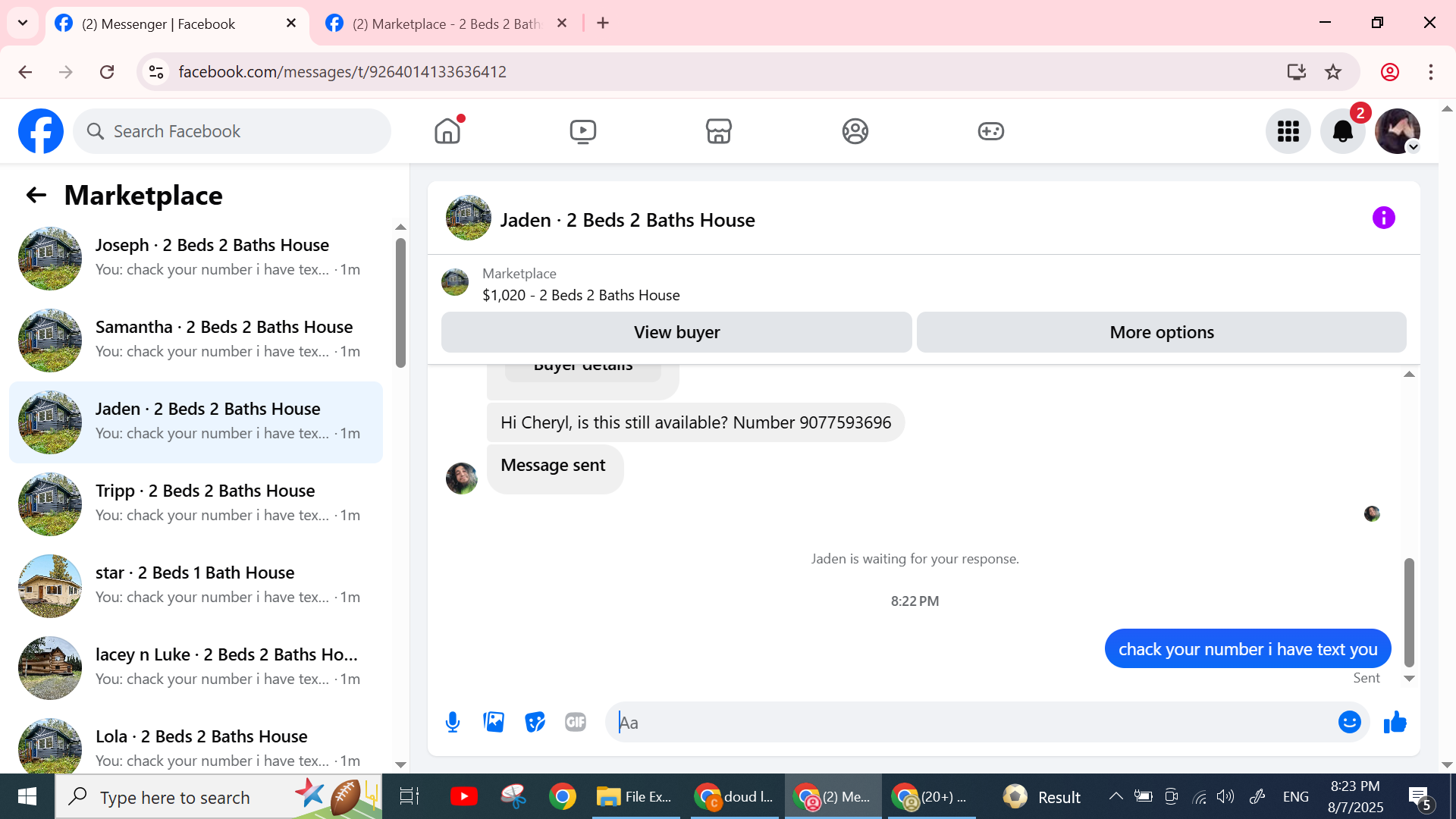Open the Video (Watch) tab icon
The image size is (1456, 819).
pyautogui.click(x=583, y=131)
